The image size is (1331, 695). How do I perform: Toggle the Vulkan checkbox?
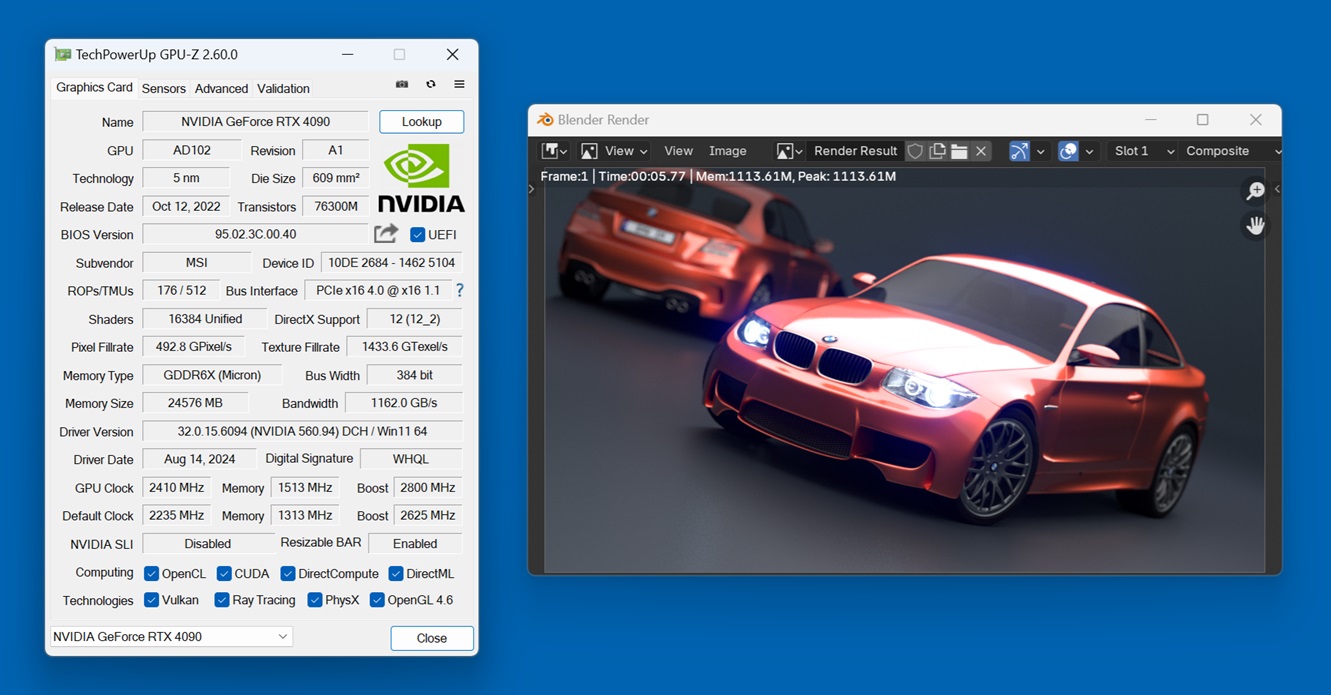click(151, 600)
